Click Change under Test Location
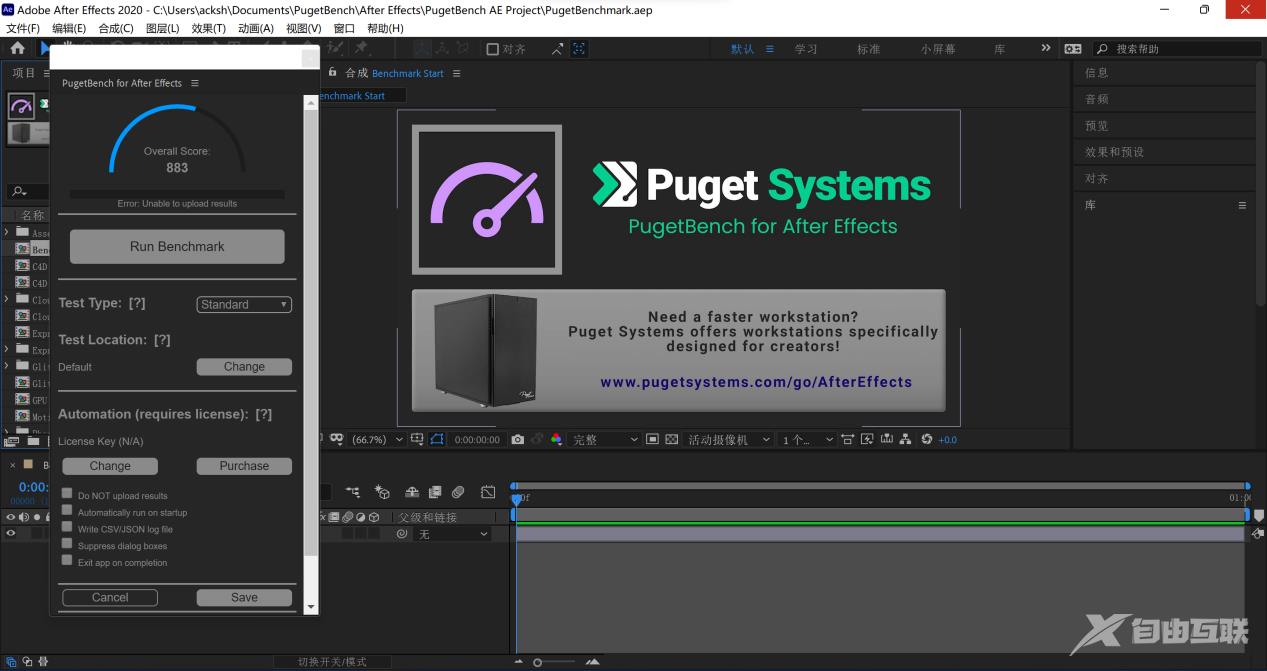This screenshot has width=1267, height=671. [244, 367]
